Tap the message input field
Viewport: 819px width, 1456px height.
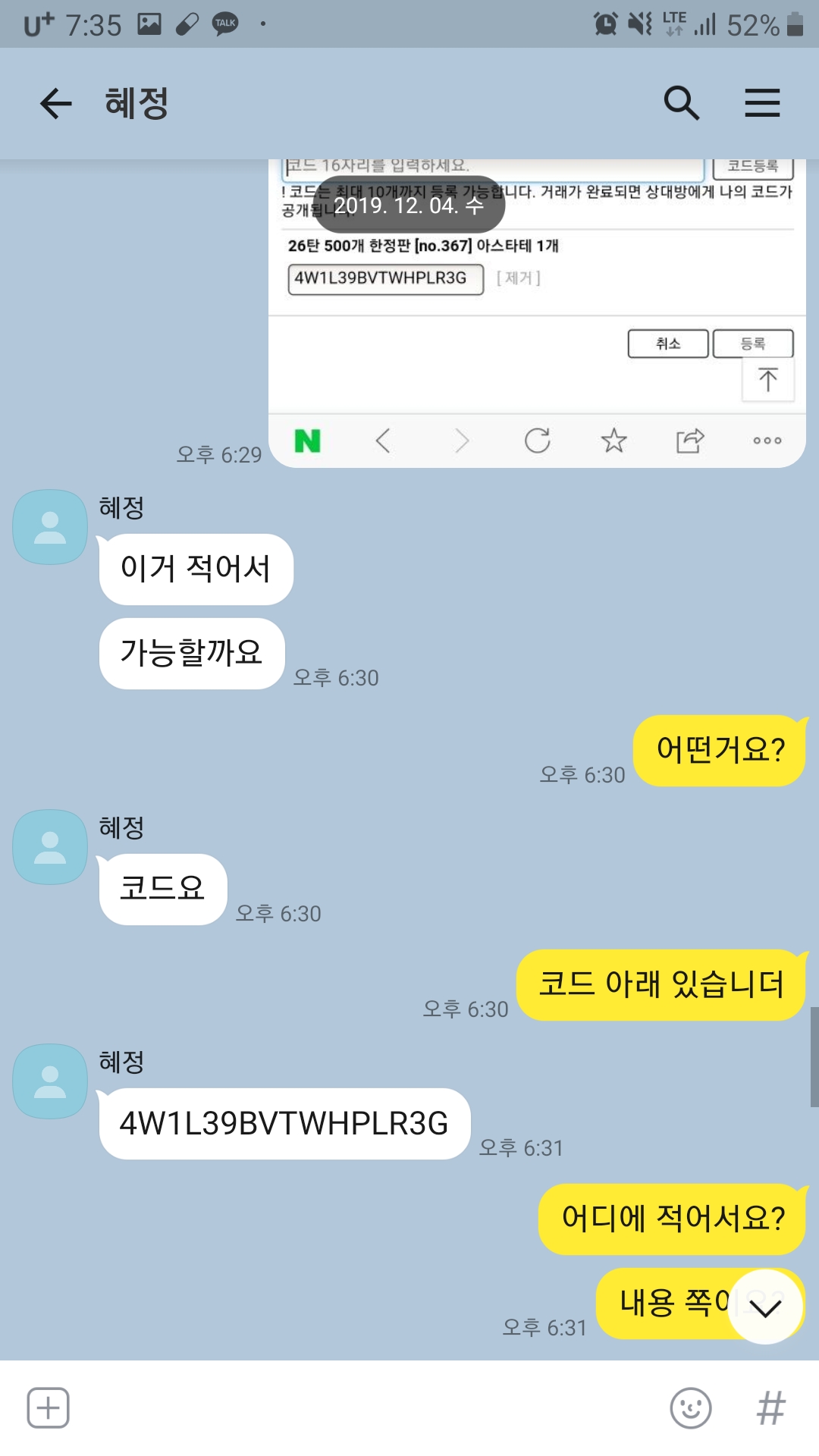click(x=369, y=1408)
